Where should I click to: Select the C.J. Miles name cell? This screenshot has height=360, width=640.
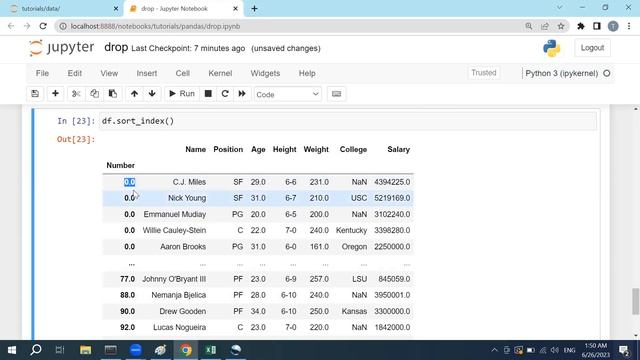pyautogui.click(x=189, y=182)
